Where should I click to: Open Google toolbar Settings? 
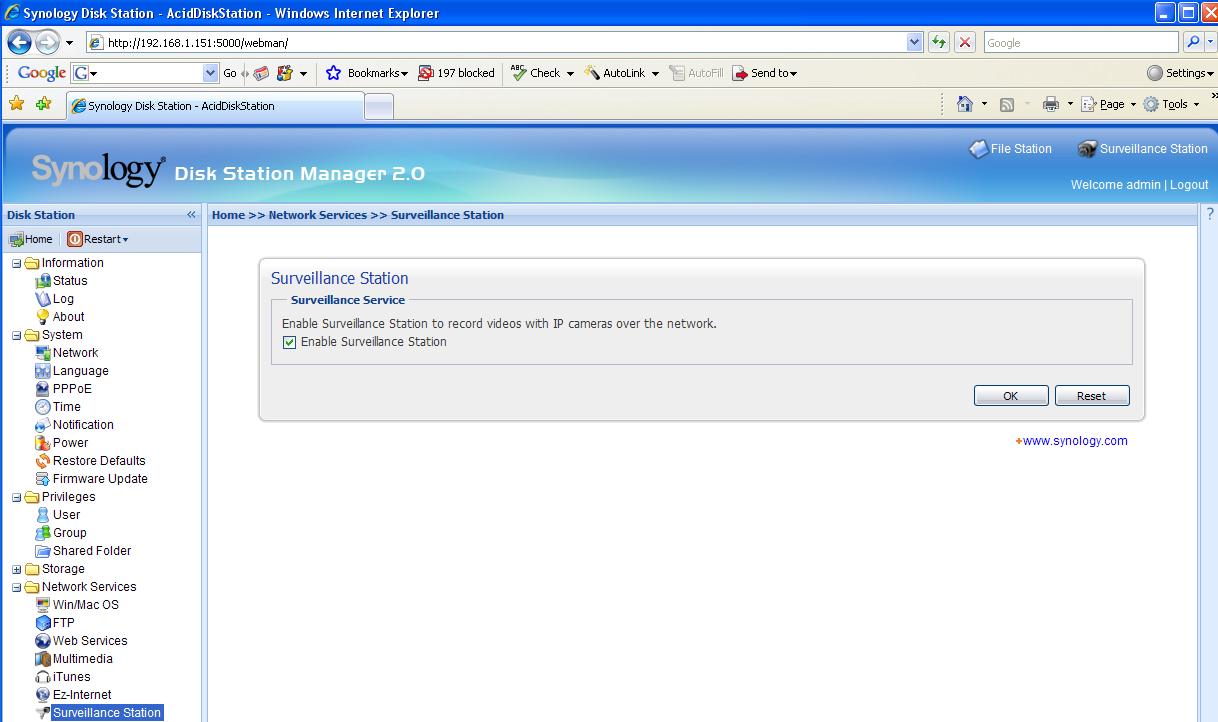1181,73
